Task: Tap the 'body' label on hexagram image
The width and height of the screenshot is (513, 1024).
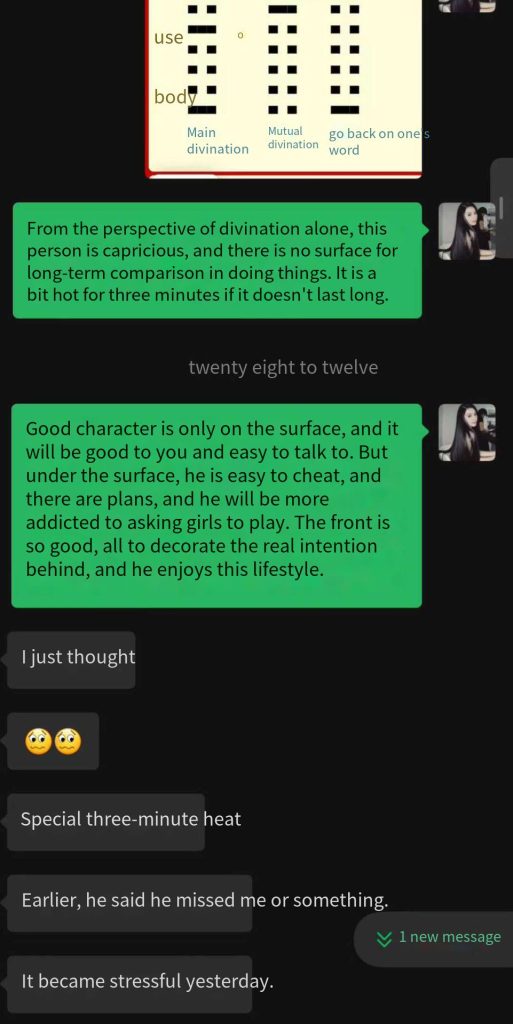Action: coord(175,97)
